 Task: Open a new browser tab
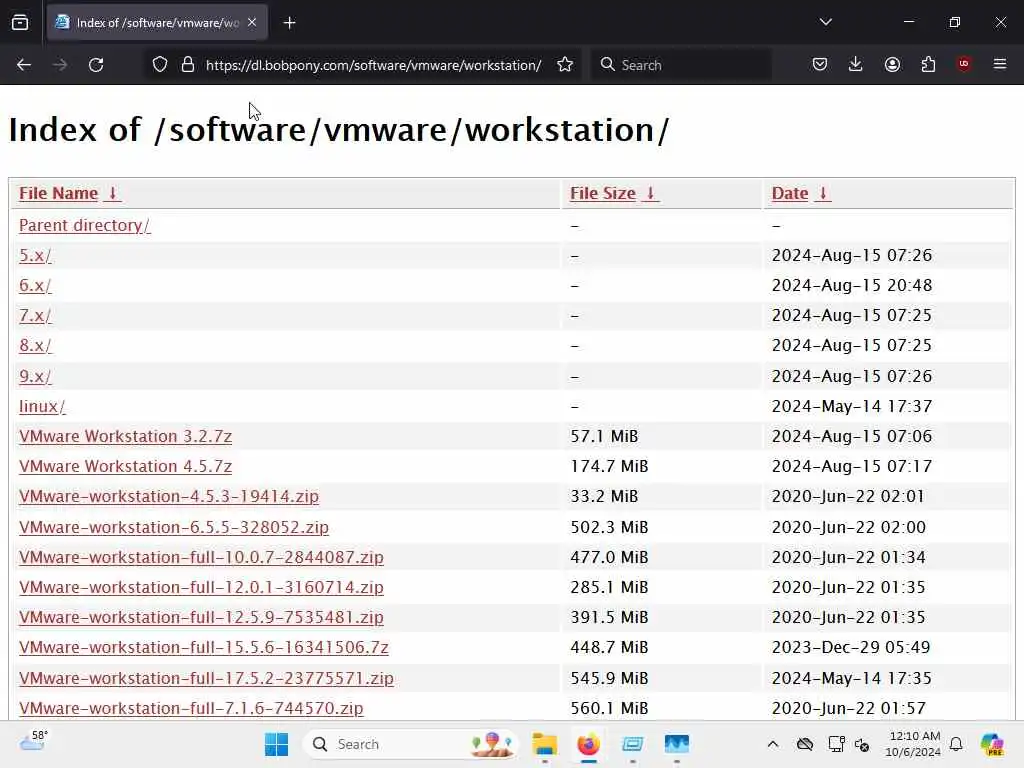(x=289, y=23)
